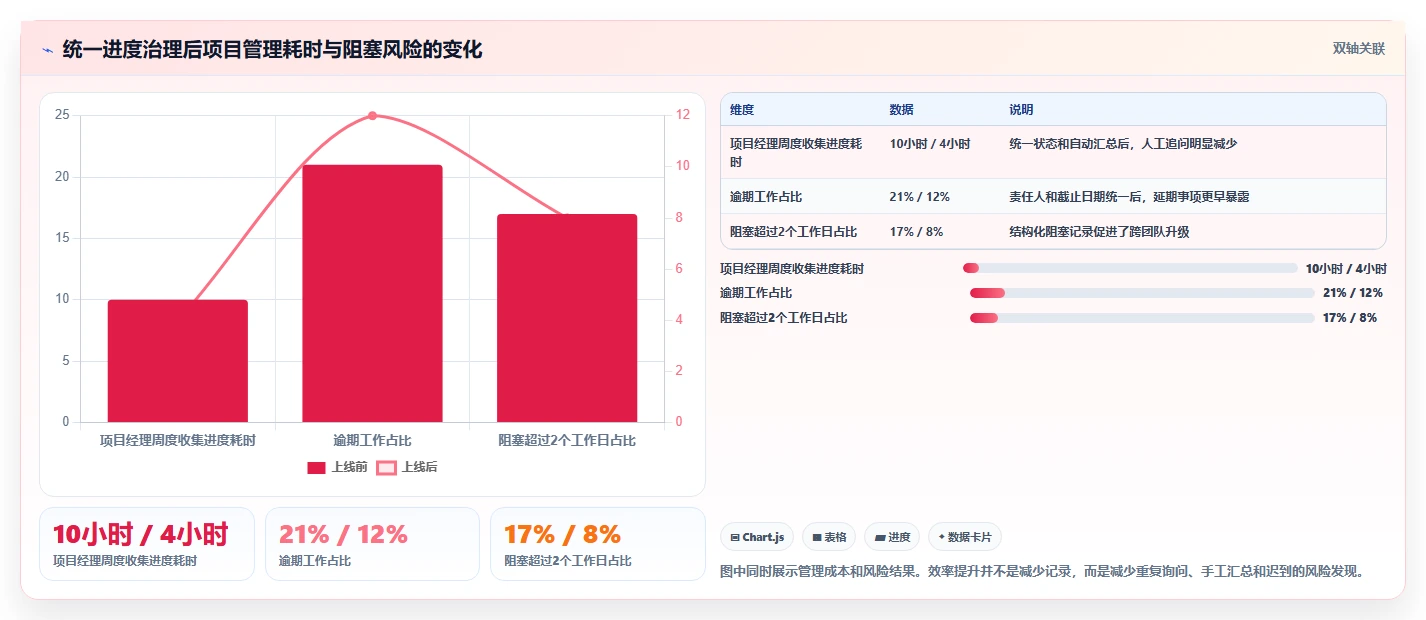Click the 数据卡片 tag chip
1426x620 pixels.
pos(965,537)
